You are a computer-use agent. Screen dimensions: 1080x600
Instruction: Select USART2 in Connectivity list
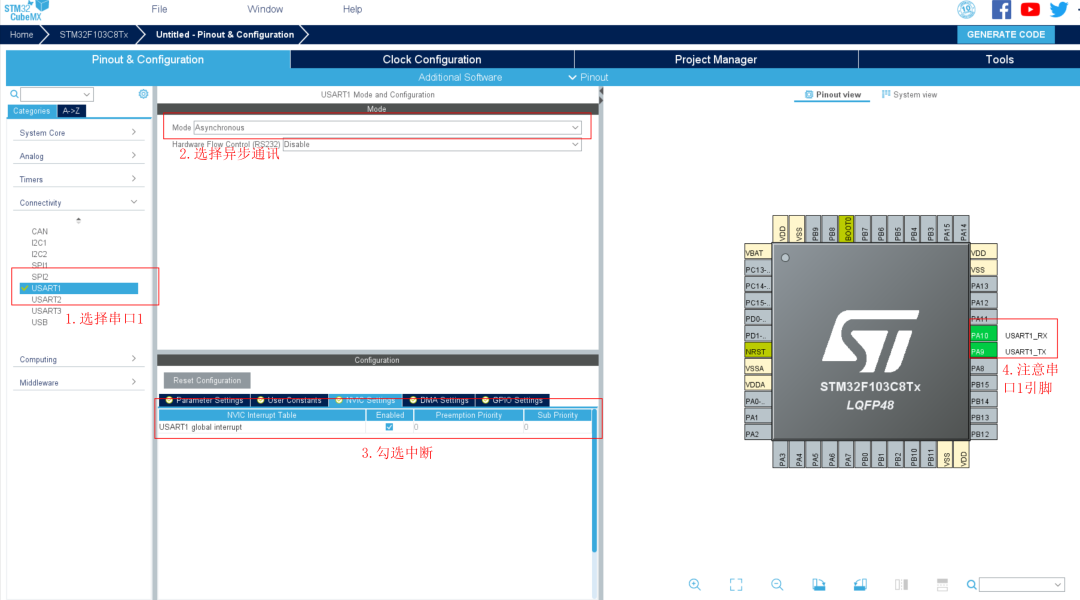coord(46,300)
